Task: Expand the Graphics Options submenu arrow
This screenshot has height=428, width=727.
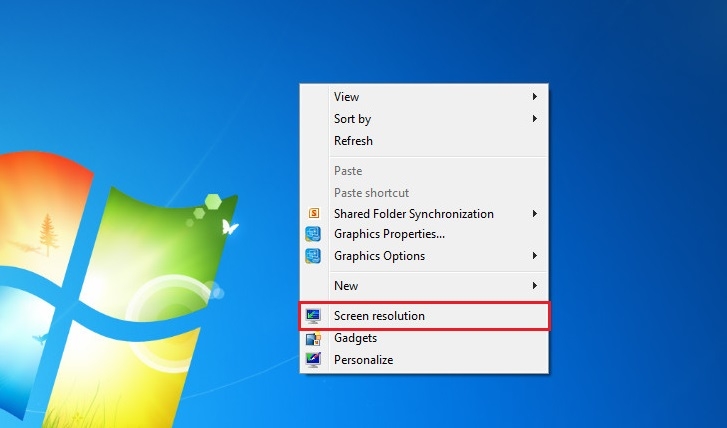Action: [x=535, y=256]
